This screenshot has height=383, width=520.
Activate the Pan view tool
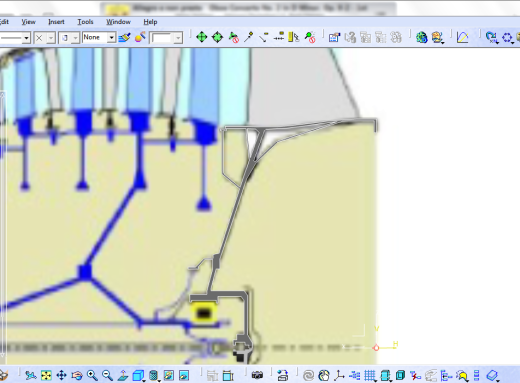[x=62, y=375]
